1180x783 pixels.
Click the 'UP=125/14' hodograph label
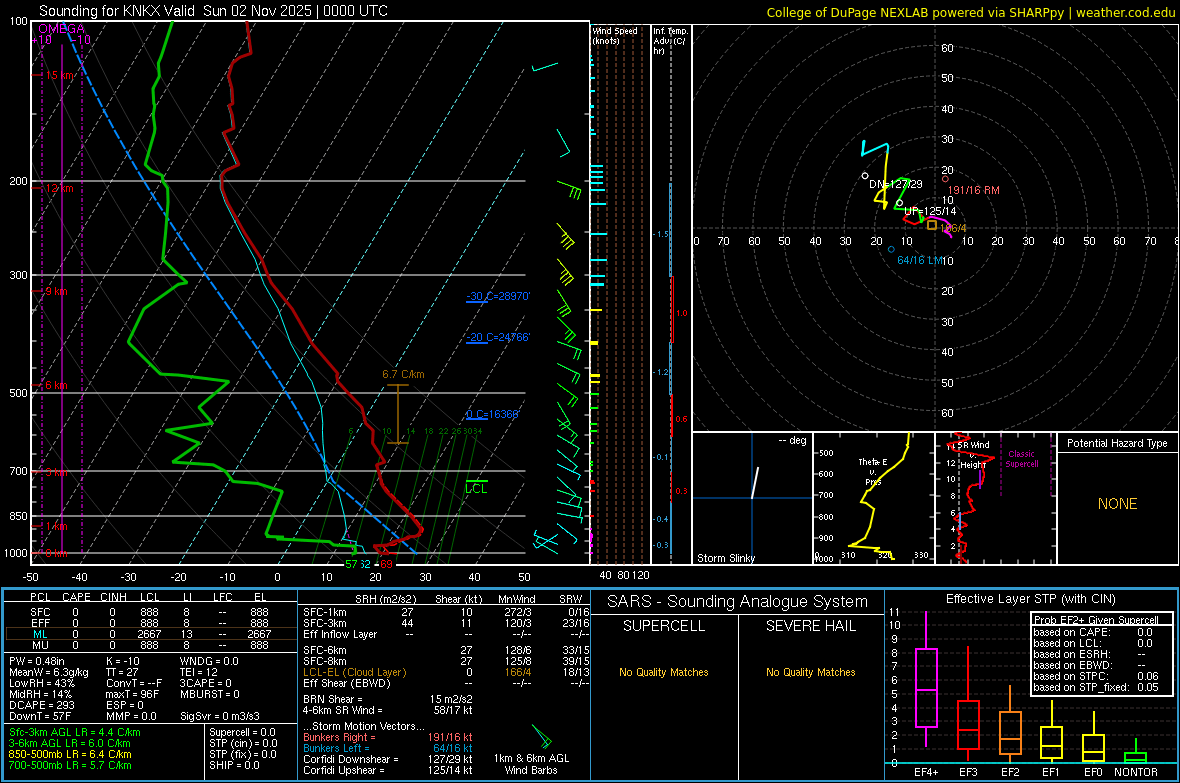[930, 212]
